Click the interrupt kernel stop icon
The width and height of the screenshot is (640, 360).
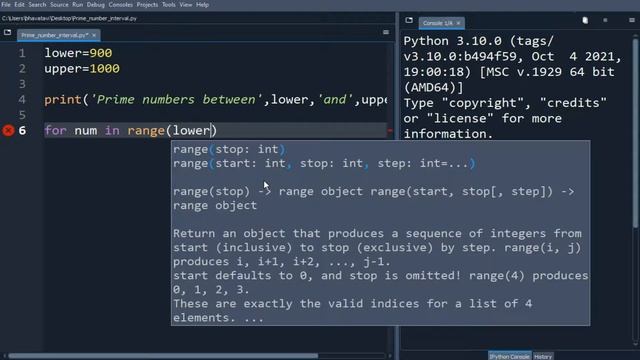click(x=605, y=20)
